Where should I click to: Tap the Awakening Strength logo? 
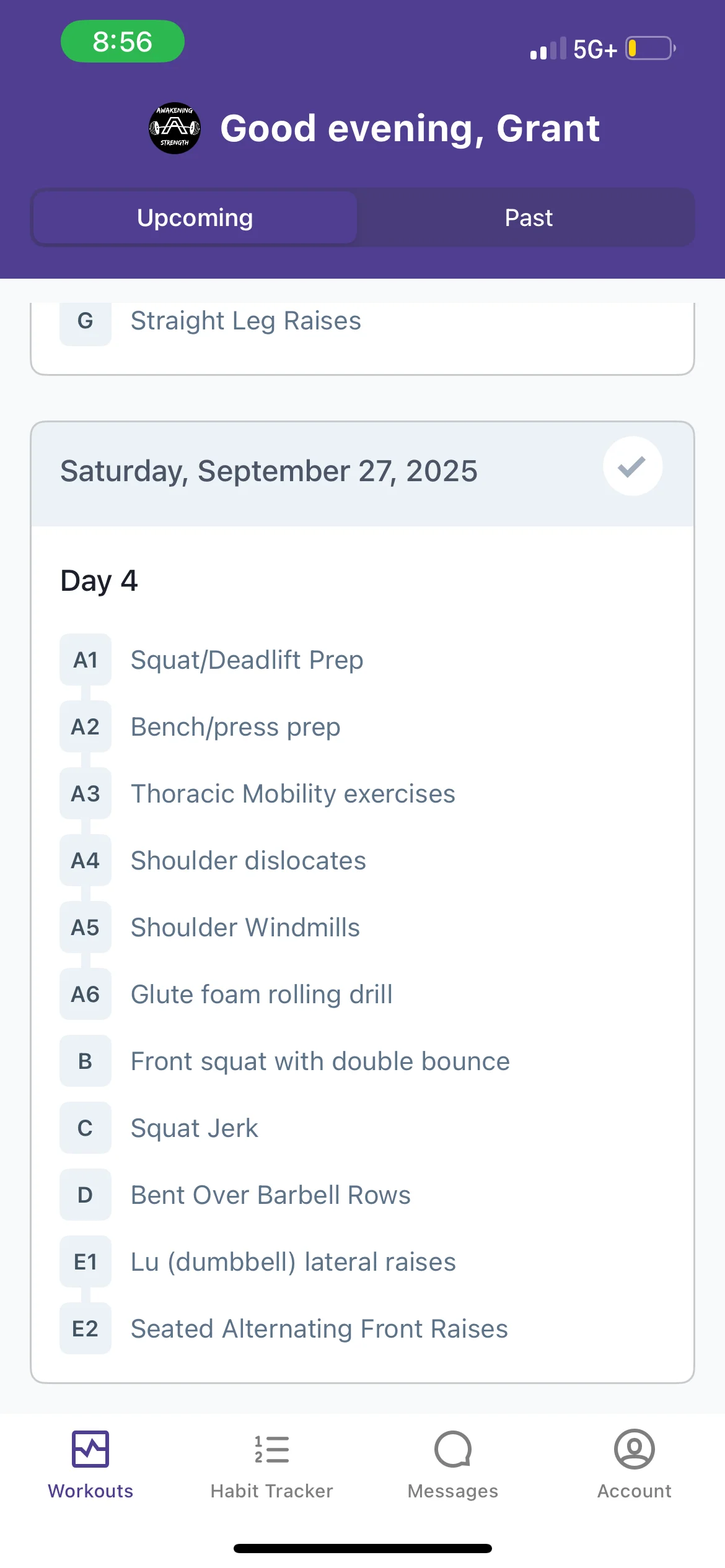click(x=175, y=128)
